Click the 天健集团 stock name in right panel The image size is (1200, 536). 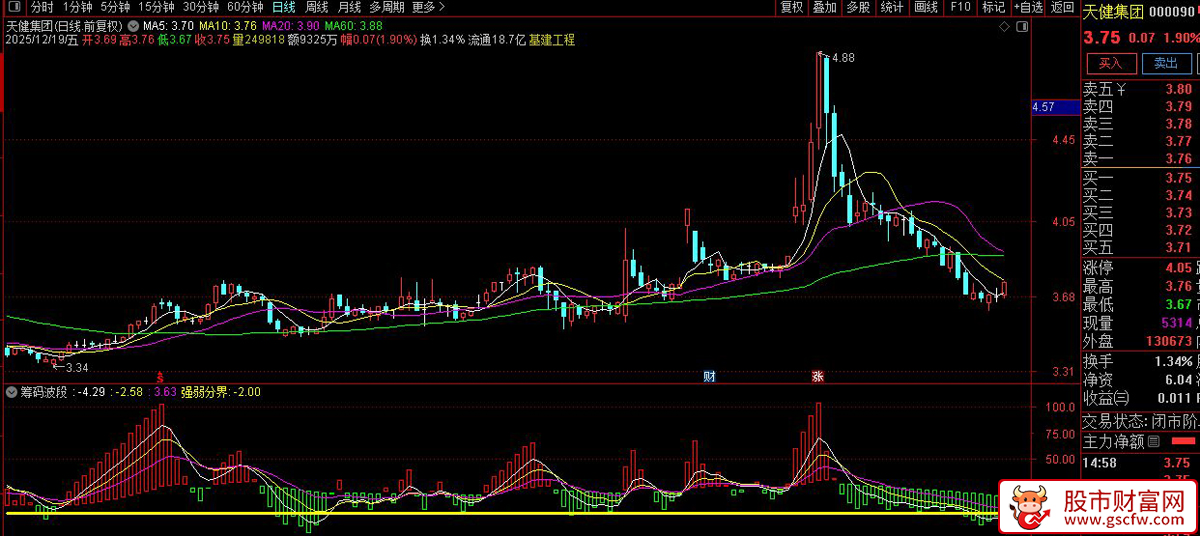click(x=1112, y=12)
